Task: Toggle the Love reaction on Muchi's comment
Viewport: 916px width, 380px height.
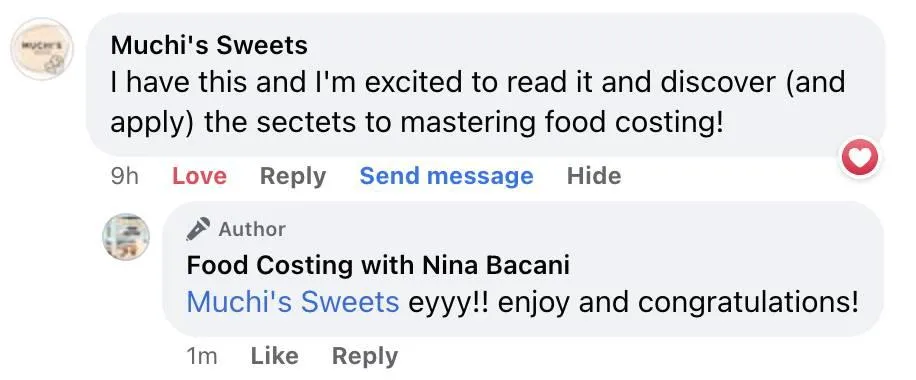Action: click(199, 176)
